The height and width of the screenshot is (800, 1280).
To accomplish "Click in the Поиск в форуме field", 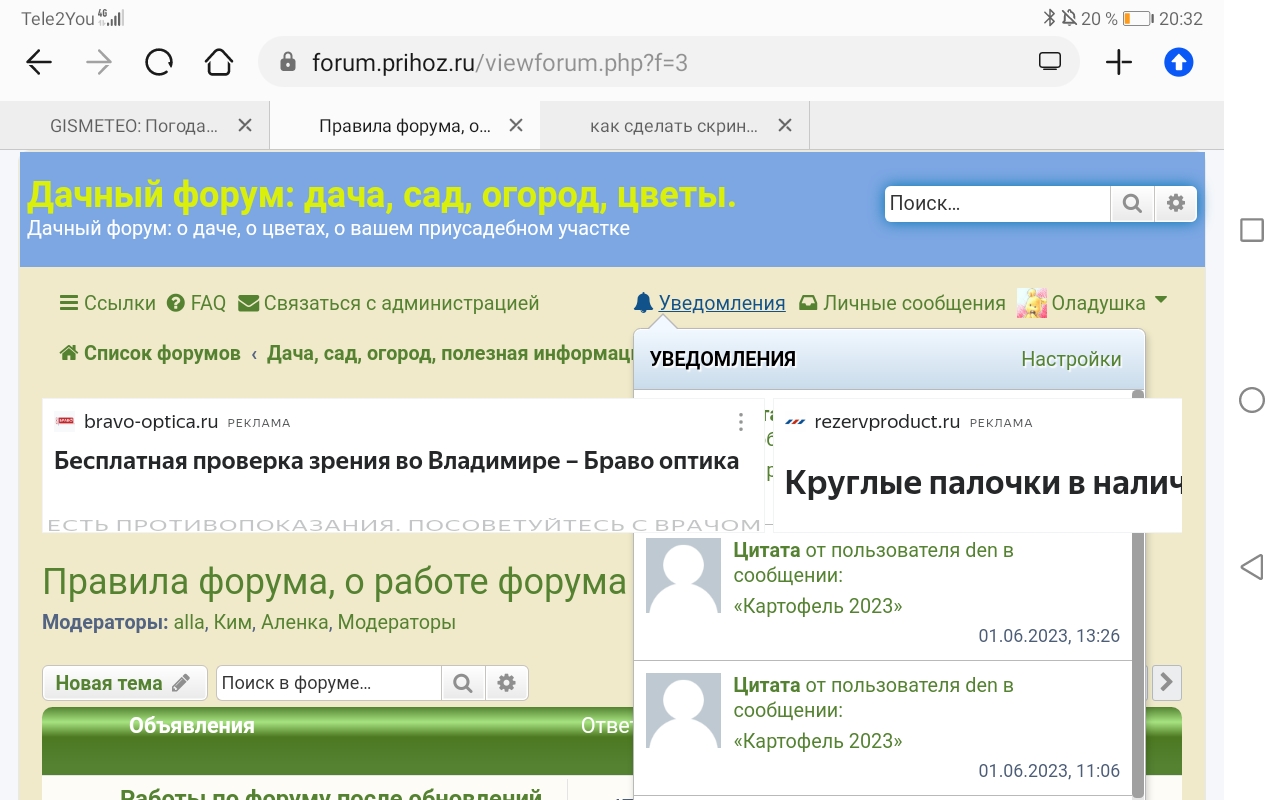I will 328,684.
